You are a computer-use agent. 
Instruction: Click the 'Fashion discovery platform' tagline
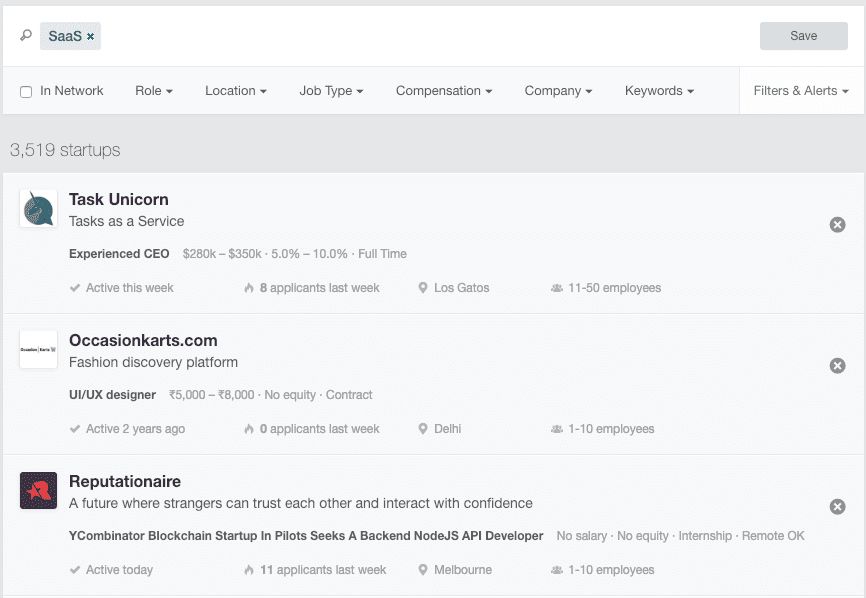154,362
